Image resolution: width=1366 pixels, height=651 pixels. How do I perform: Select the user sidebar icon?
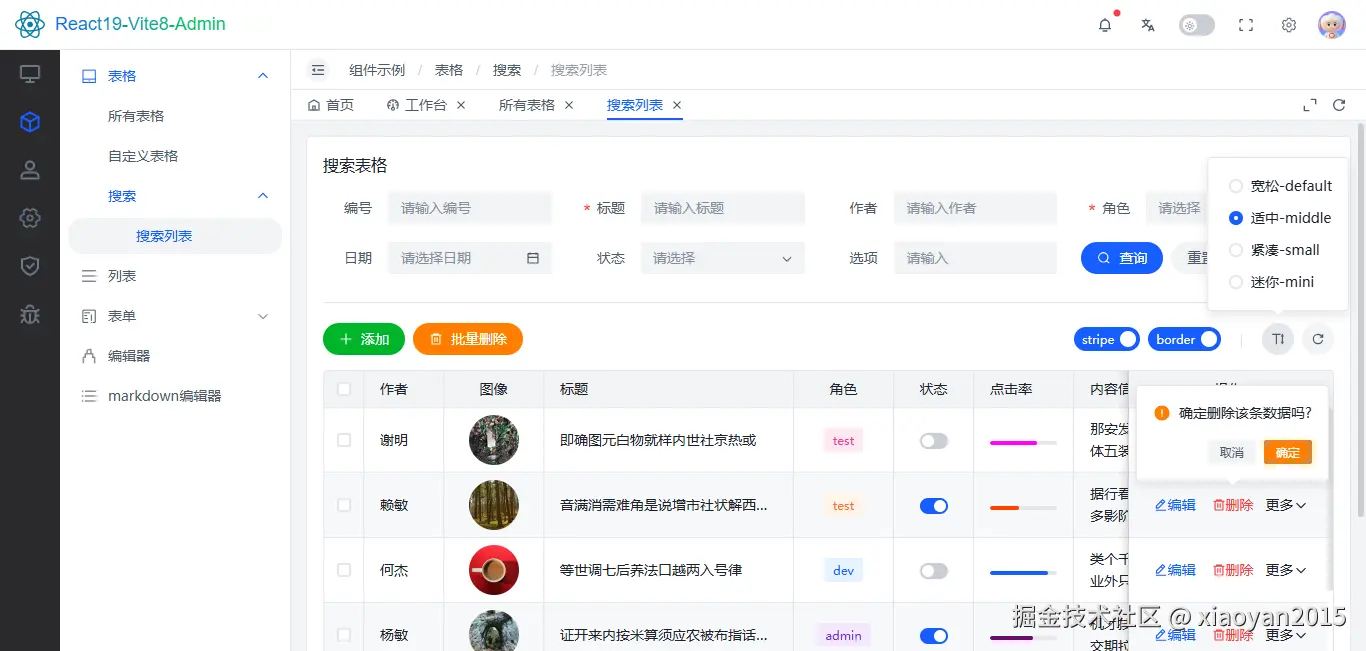(x=30, y=170)
